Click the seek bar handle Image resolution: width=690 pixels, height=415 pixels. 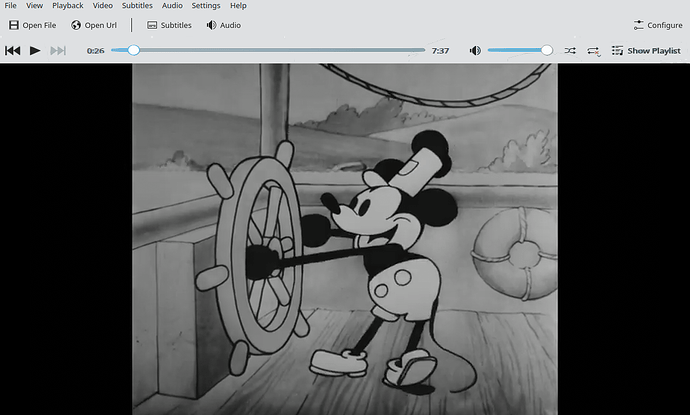[x=134, y=50]
